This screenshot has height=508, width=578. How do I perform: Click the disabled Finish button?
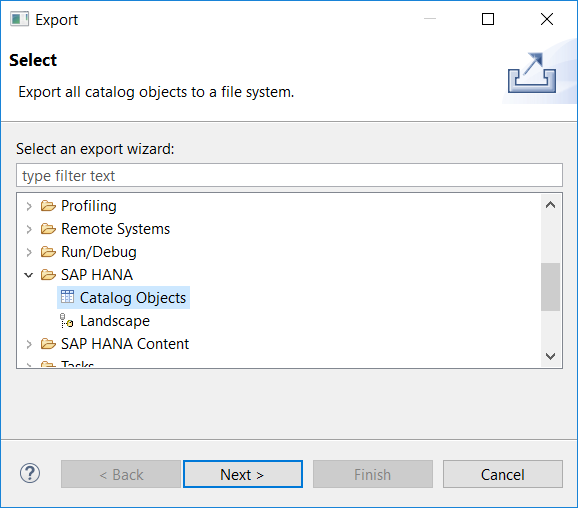click(x=373, y=474)
